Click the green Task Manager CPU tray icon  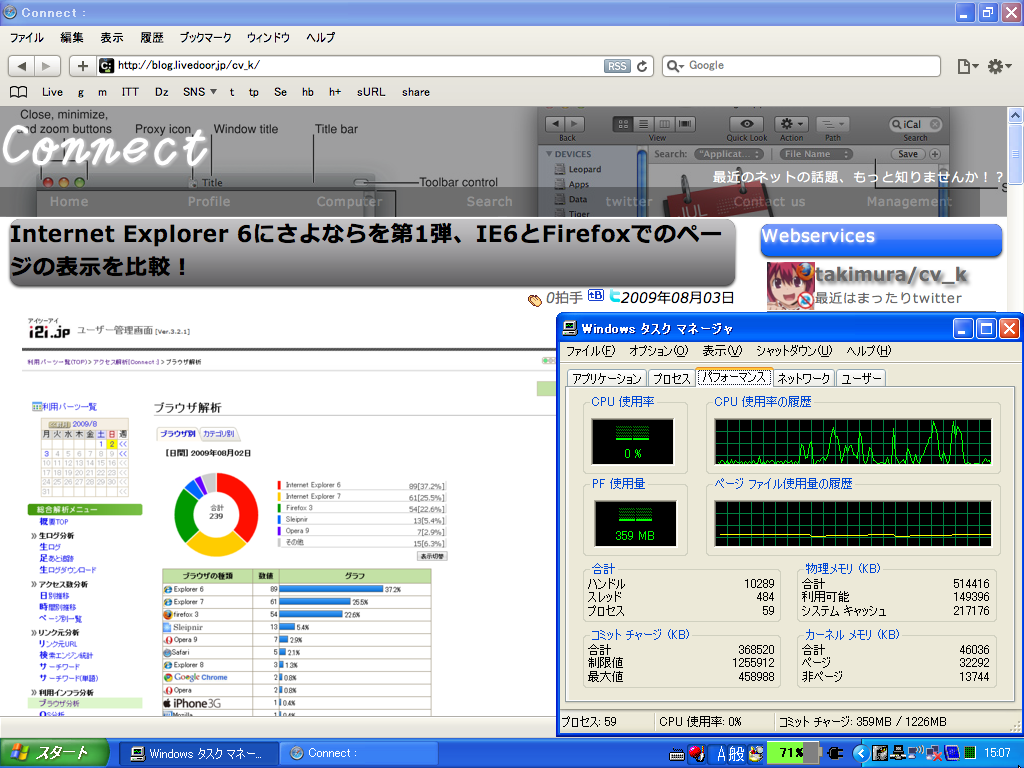tap(969, 754)
